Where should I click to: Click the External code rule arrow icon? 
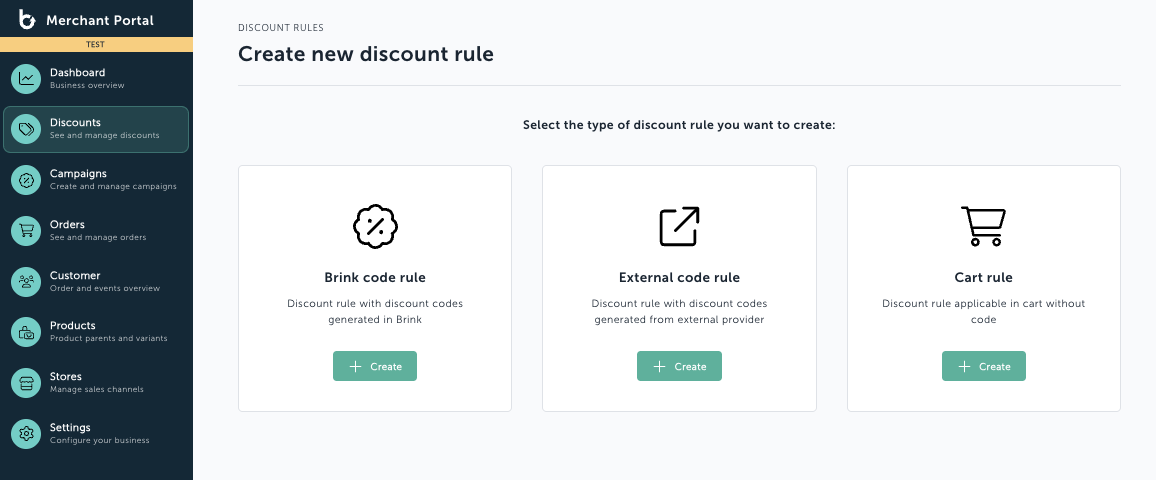pos(679,226)
